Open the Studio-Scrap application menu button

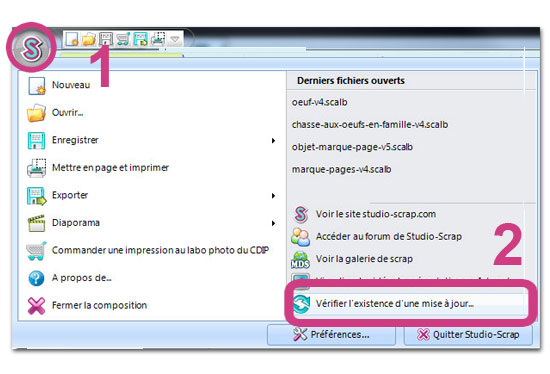(x=32, y=48)
